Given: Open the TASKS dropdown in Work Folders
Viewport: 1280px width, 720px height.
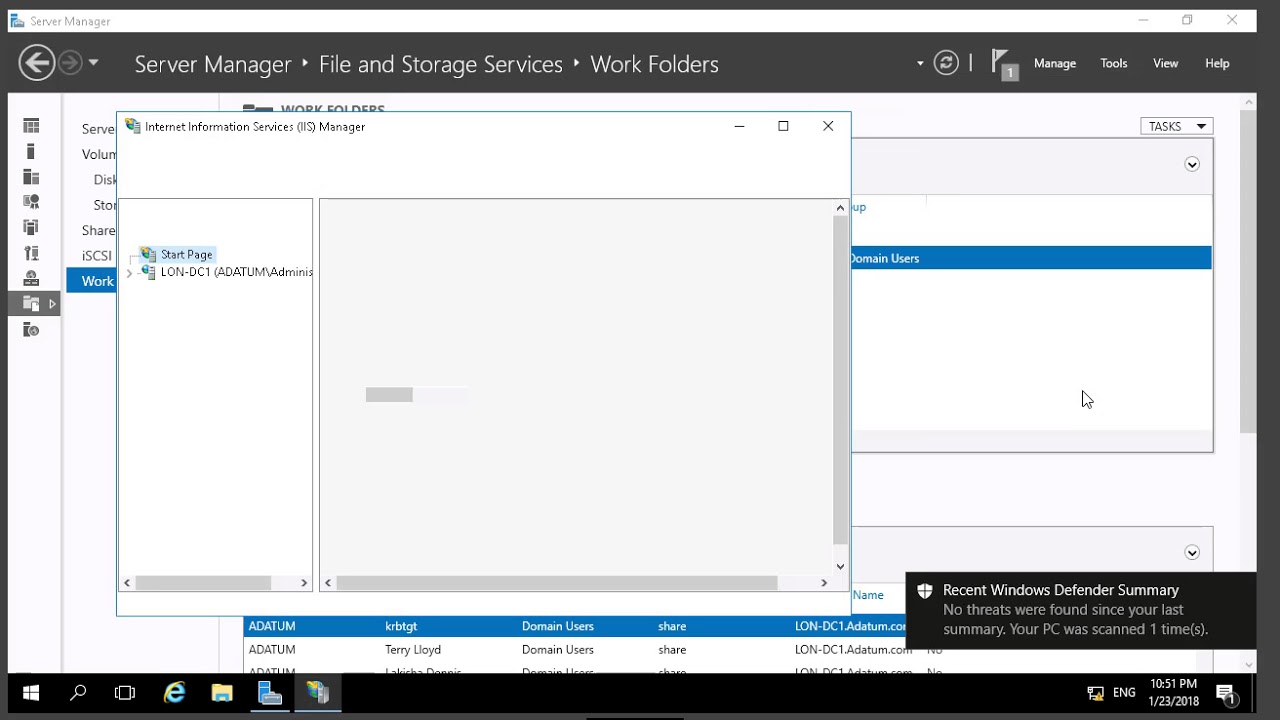Looking at the screenshot, I should coord(1176,126).
